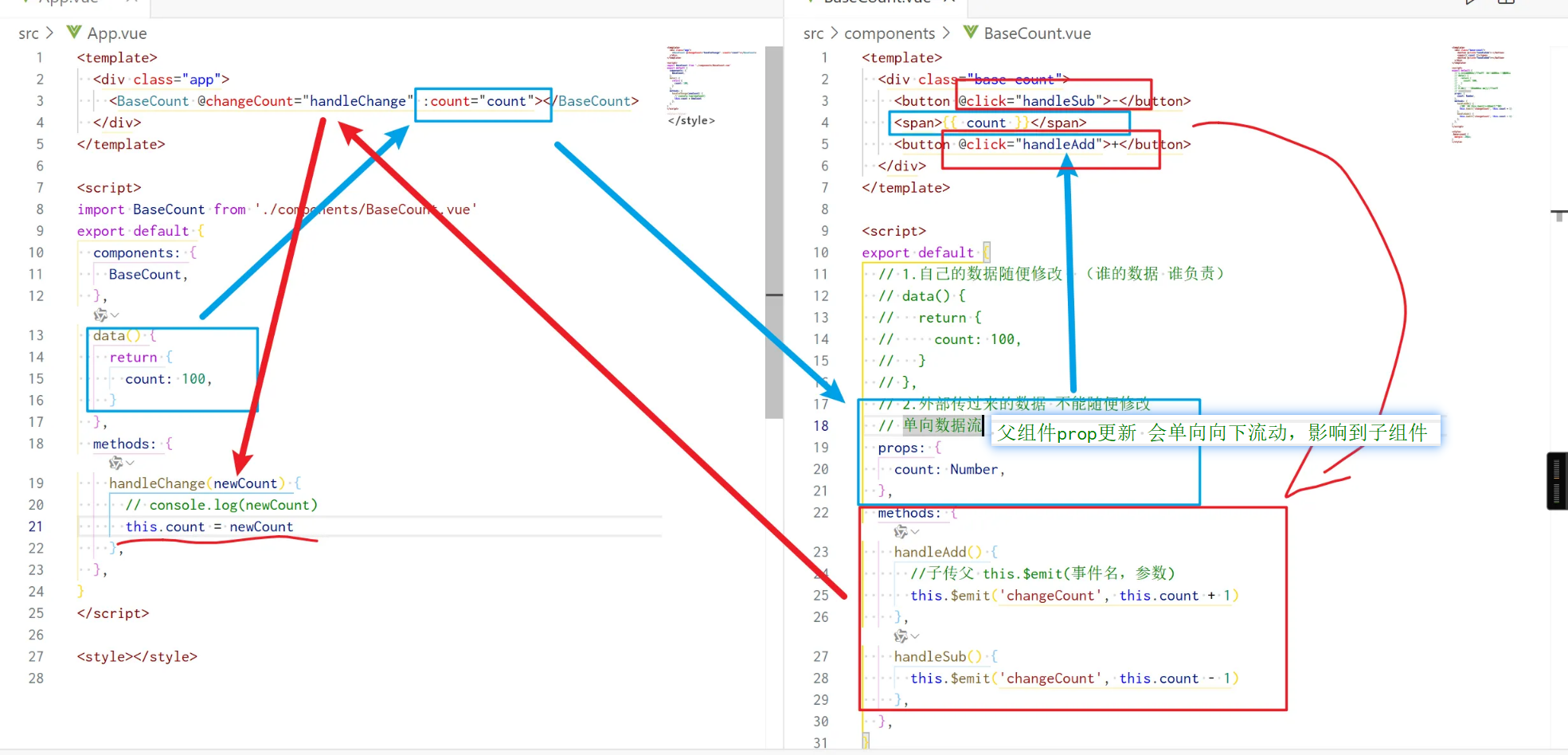Open the src breadcrumb in the App.vue editor
Screen dimensions: 1568x755
[x=29, y=33]
